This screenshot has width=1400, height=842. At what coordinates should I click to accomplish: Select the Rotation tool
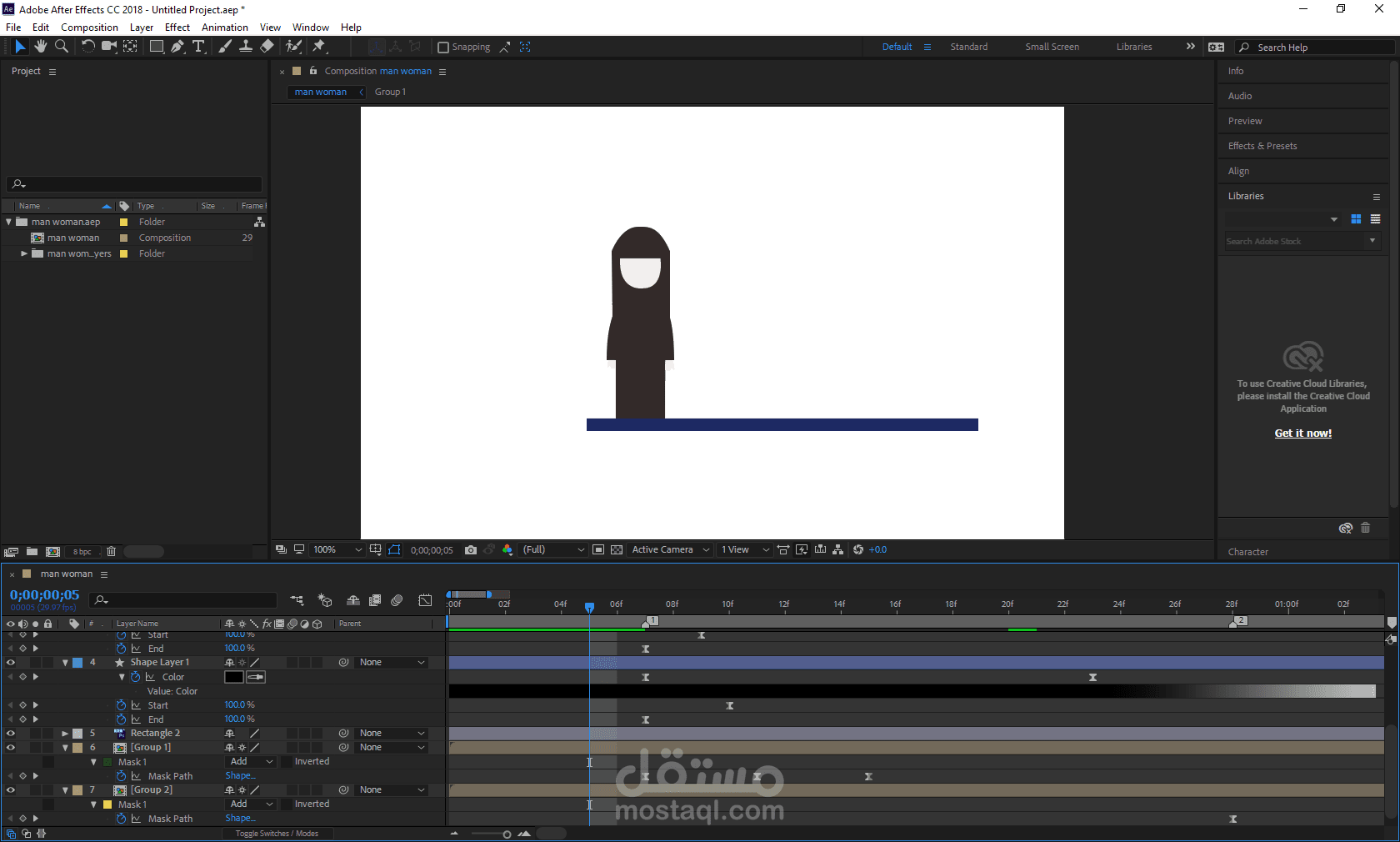pos(87,47)
